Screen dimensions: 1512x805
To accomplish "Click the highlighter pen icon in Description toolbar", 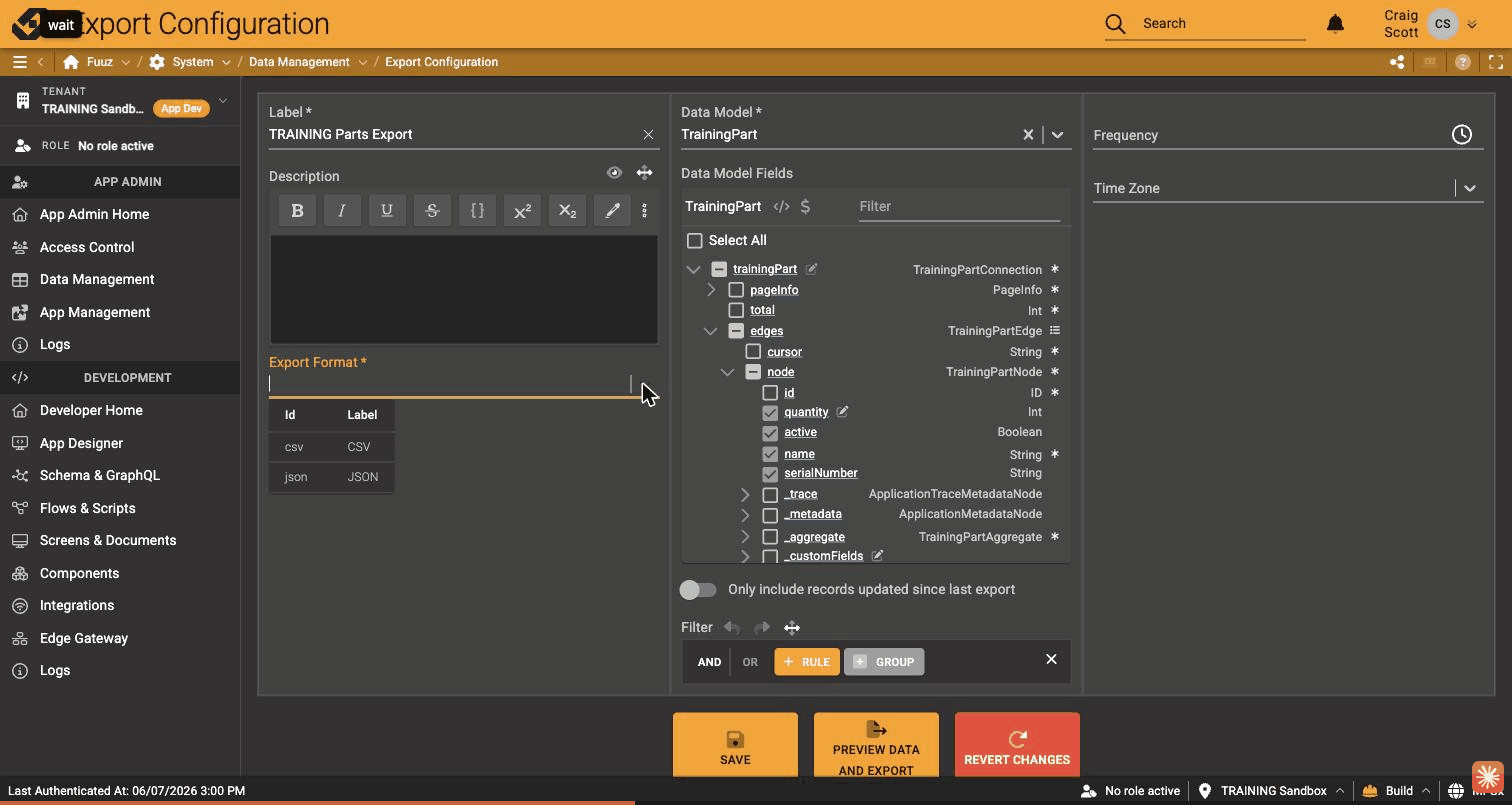I will tap(612, 210).
